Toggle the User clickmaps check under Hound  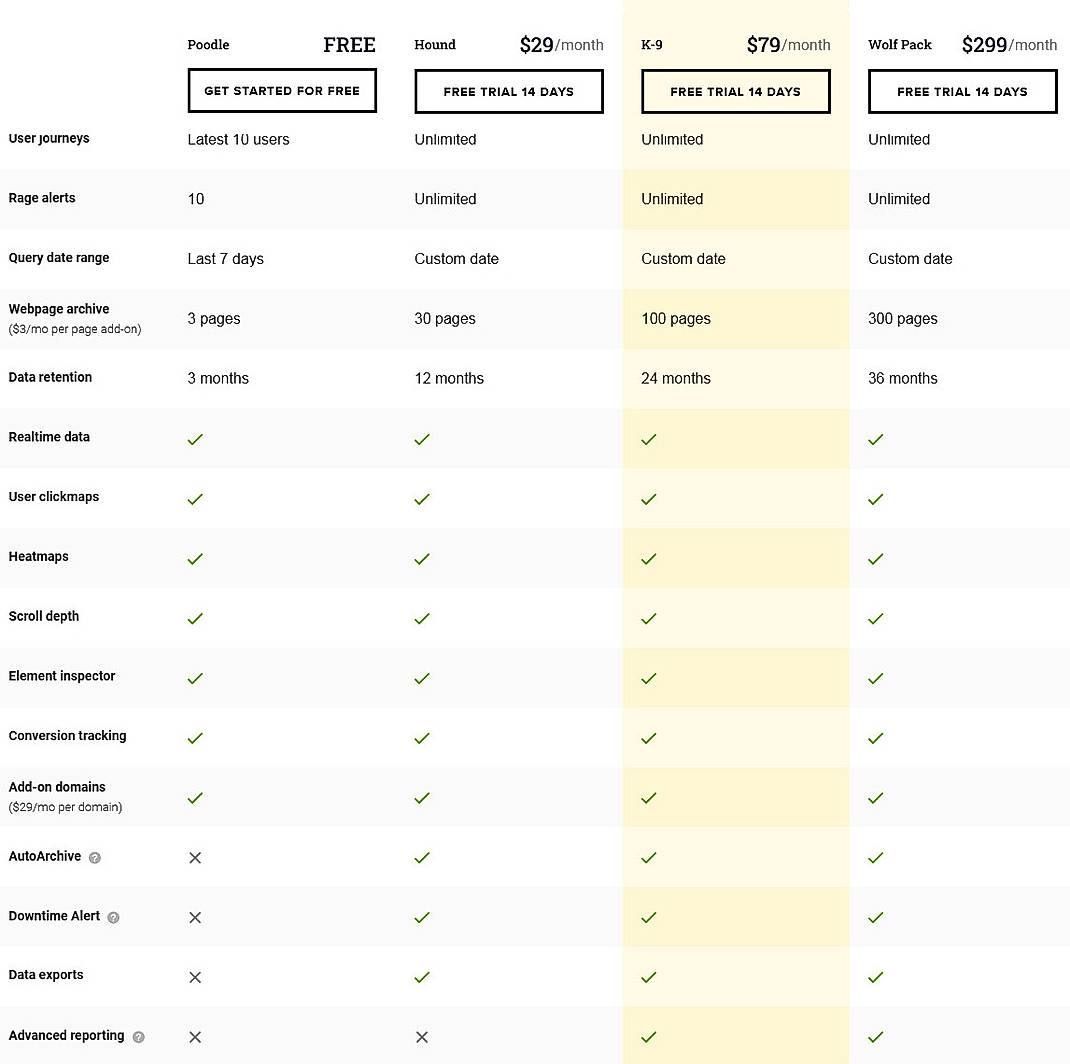coord(422,499)
